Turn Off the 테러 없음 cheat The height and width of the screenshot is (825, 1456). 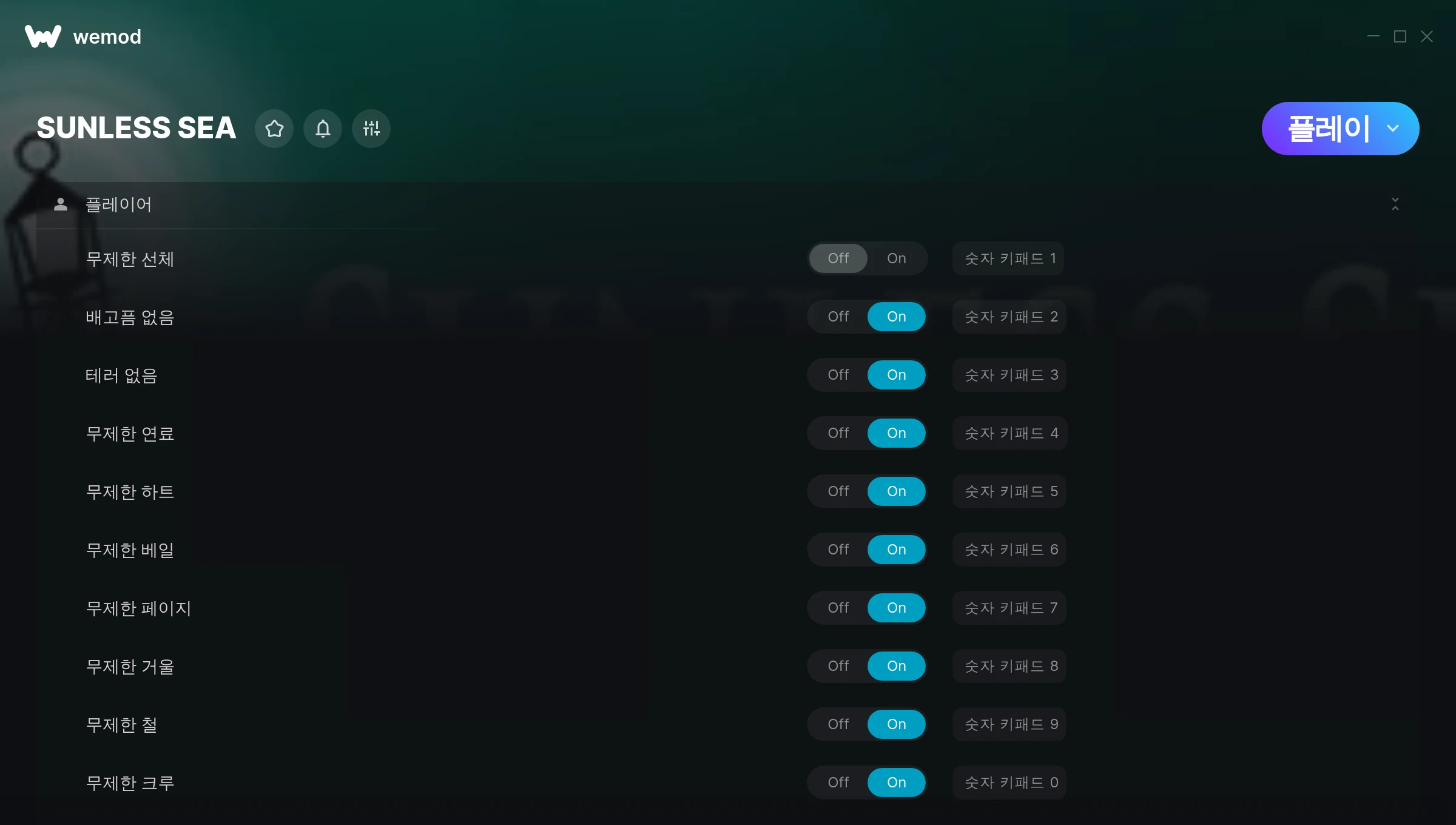coord(838,375)
